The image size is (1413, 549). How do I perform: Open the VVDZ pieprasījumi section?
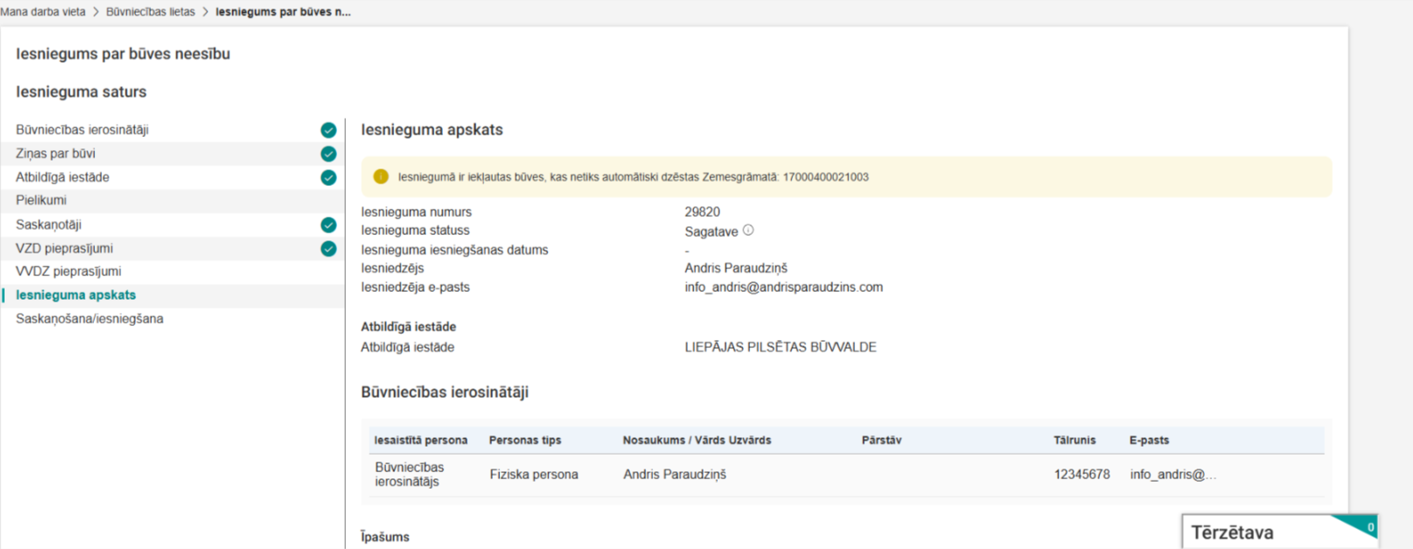coord(69,271)
